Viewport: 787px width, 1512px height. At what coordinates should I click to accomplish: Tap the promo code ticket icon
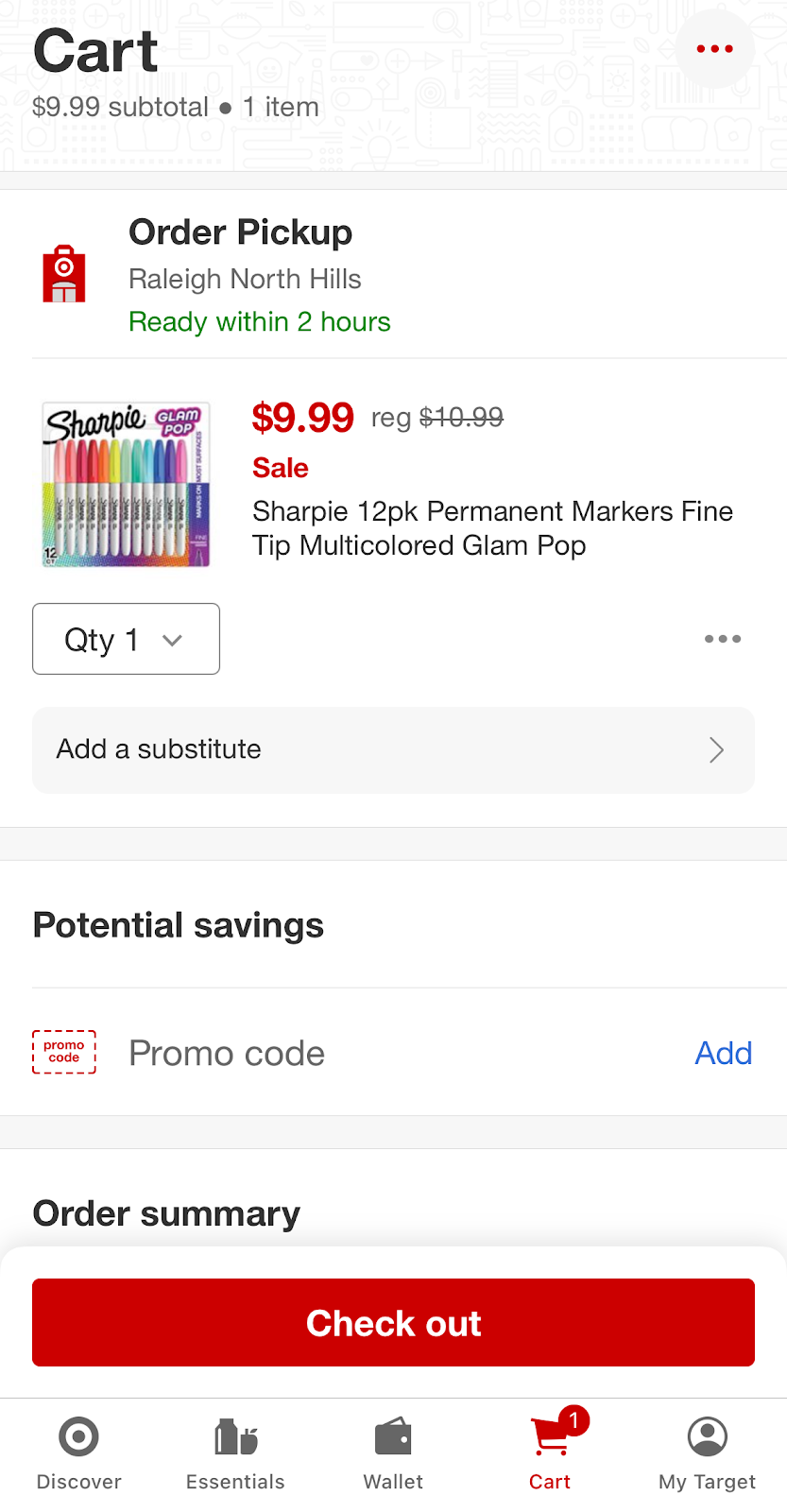pyautogui.click(x=63, y=1052)
